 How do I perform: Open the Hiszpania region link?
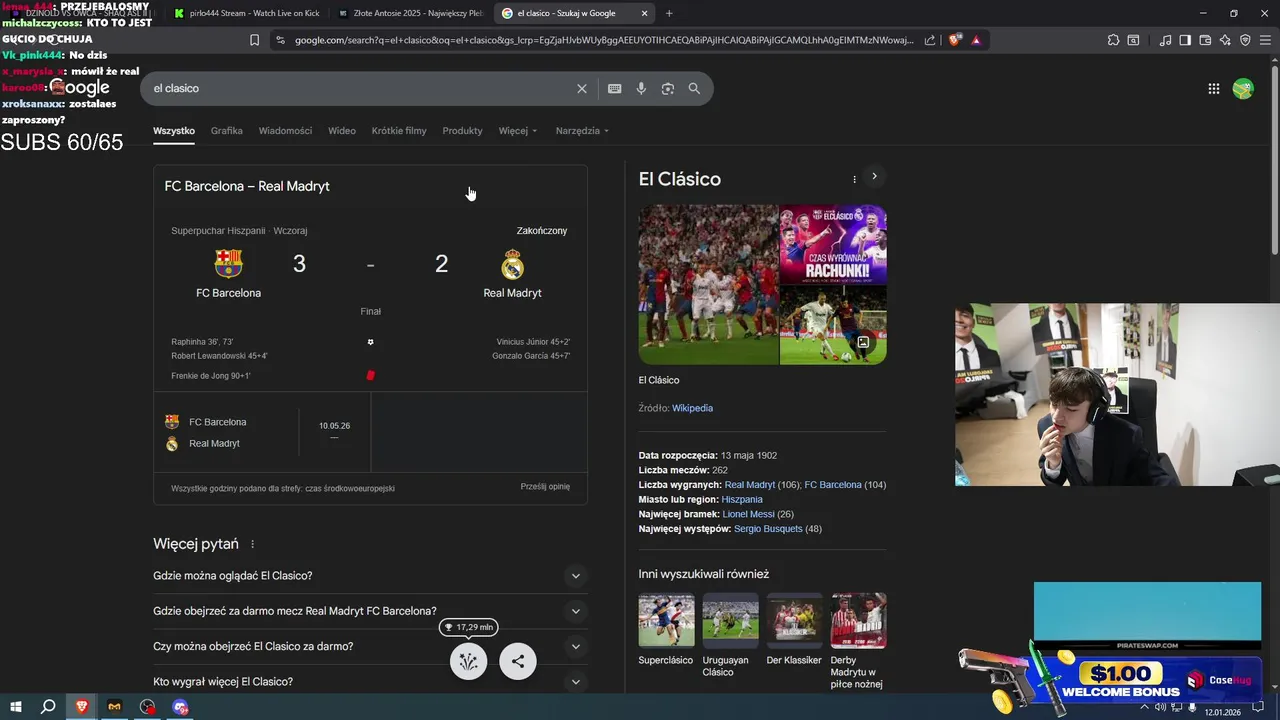[742, 499]
